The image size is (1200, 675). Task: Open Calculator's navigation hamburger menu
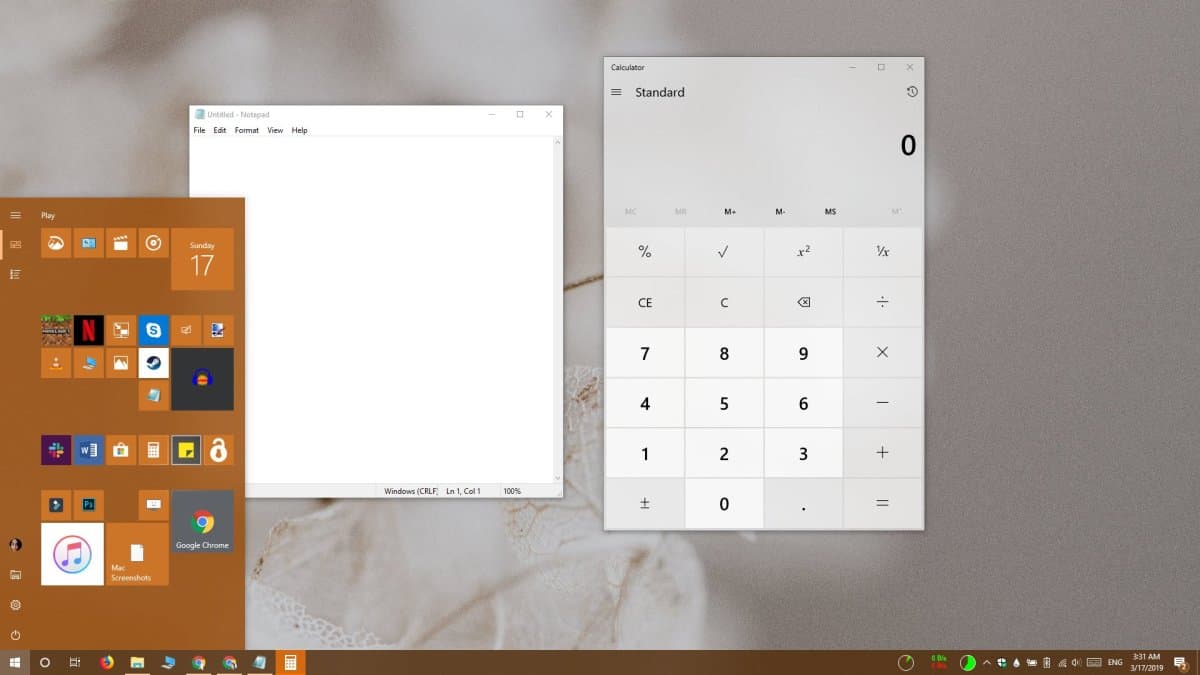pyautogui.click(x=616, y=91)
